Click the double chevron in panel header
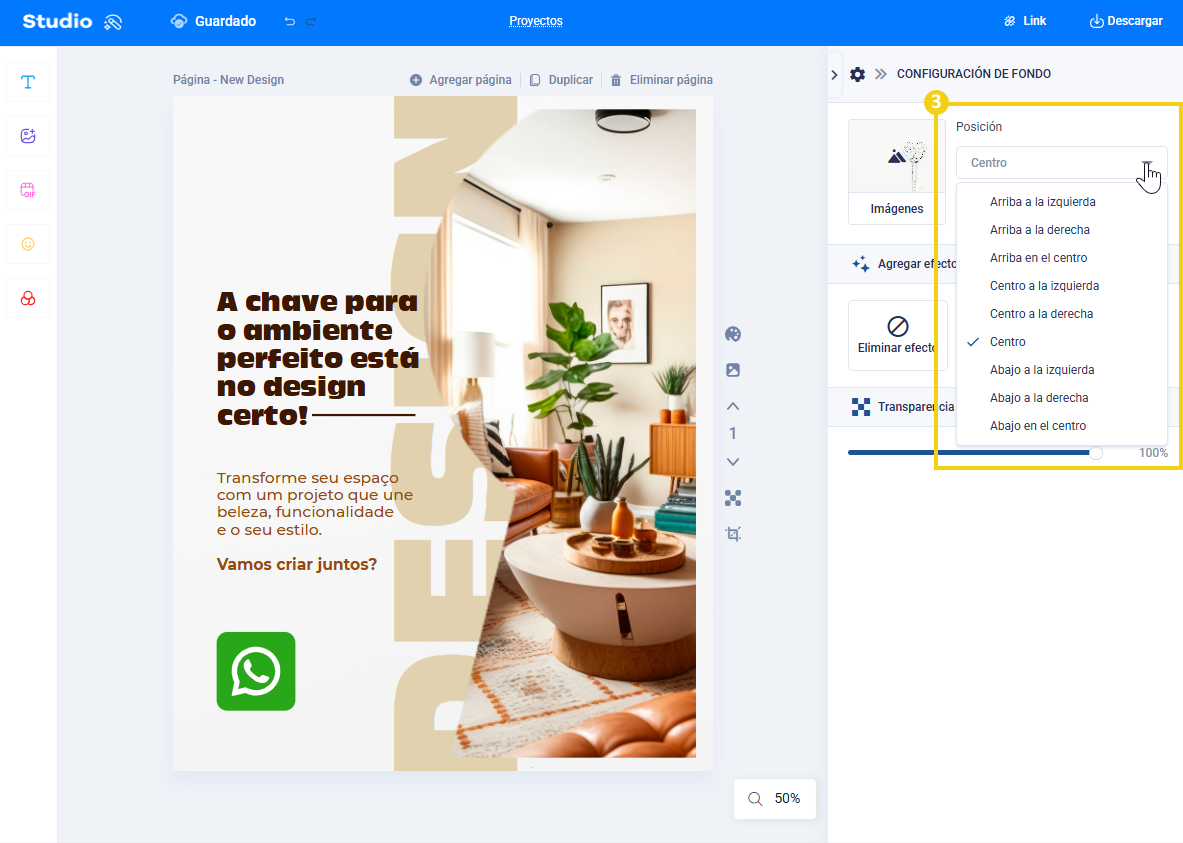This screenshot has height=843, width=1183. point(880,74)
